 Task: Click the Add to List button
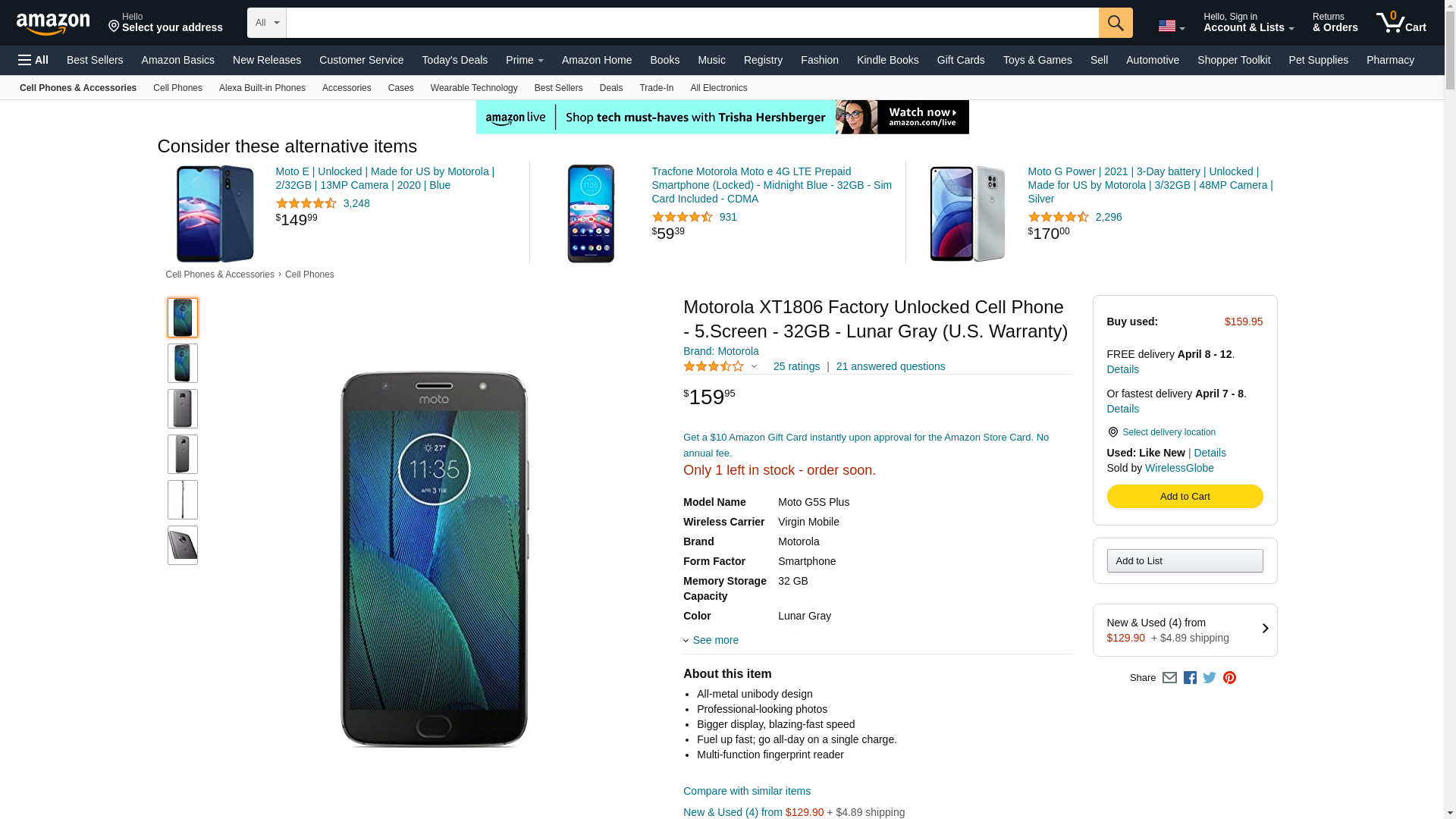[1185, 561]
